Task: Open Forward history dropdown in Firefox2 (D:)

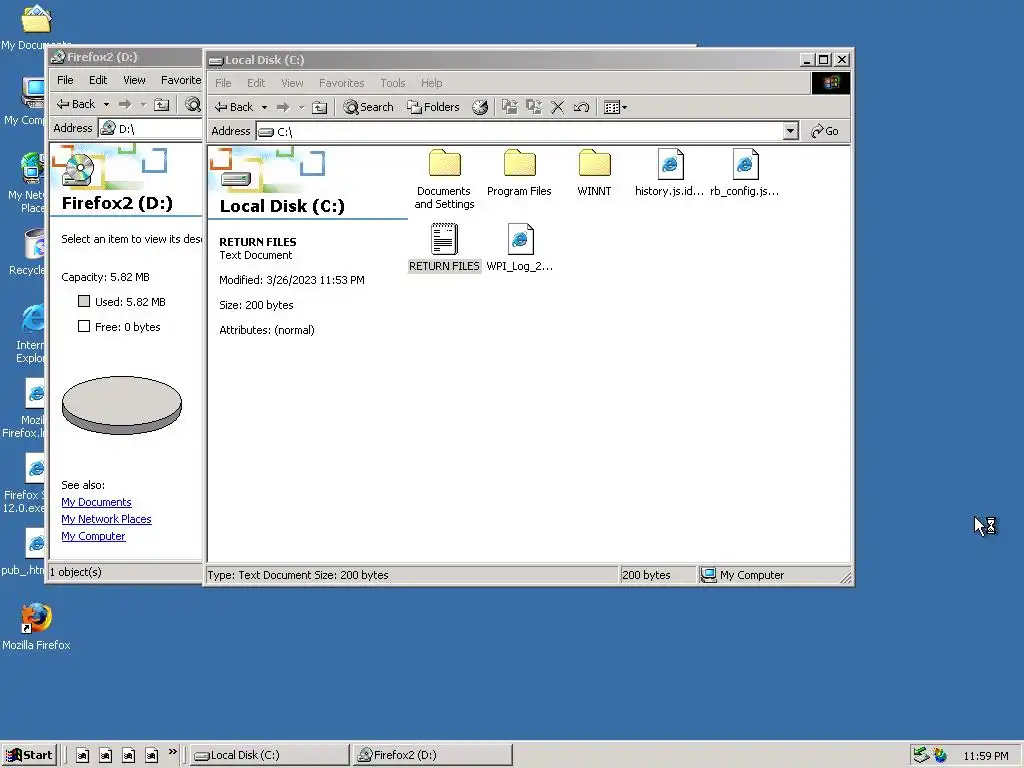Action: click(x=143, y=104)
